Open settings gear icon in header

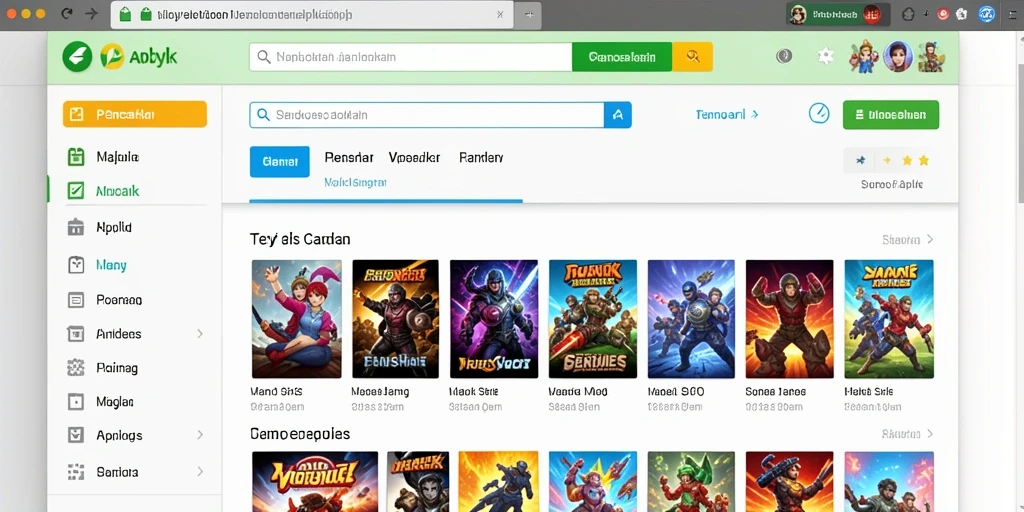(825, 56)
